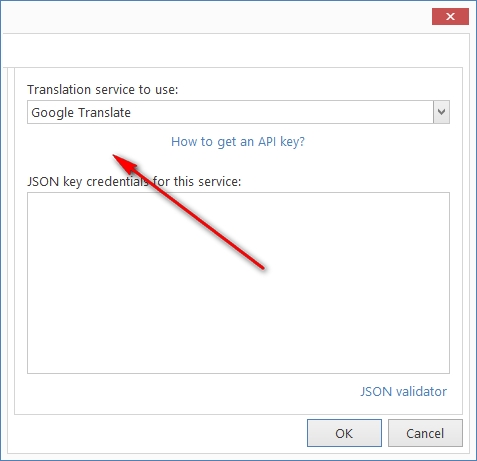Place cursor in empty credentials box

coord(238,283)
